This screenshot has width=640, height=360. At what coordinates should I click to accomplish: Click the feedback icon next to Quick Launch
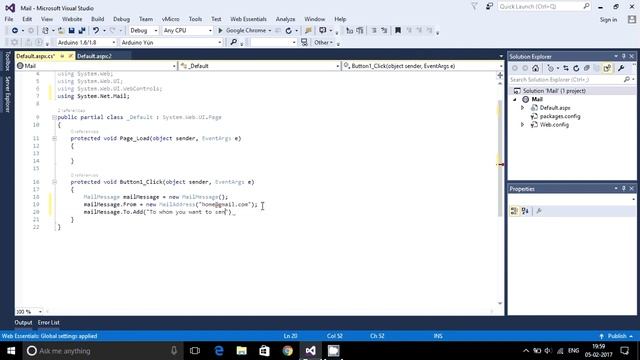489,7
